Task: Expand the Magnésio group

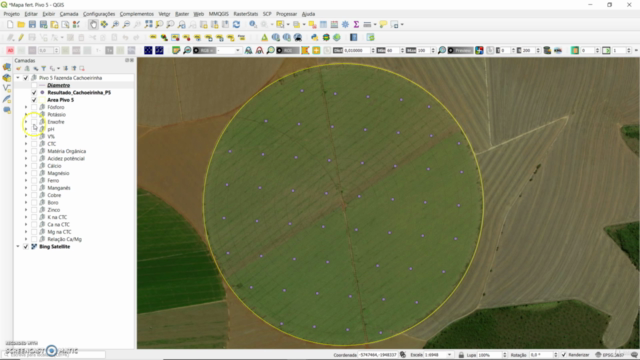Action: click(26, 173)
